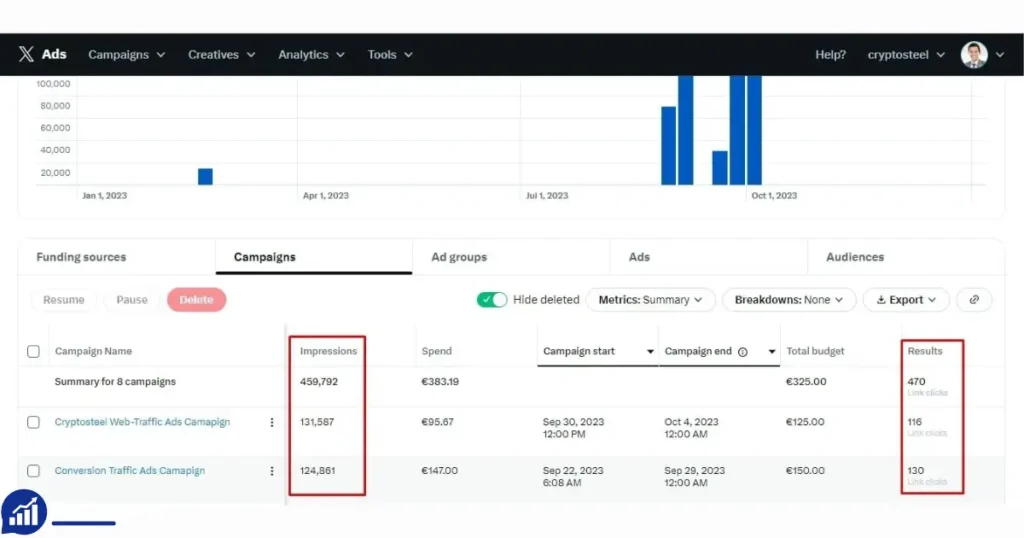The height and width of the screenshot is (538, 1024).
Task: Click the profile avatar picture
Action: [974, 55]
